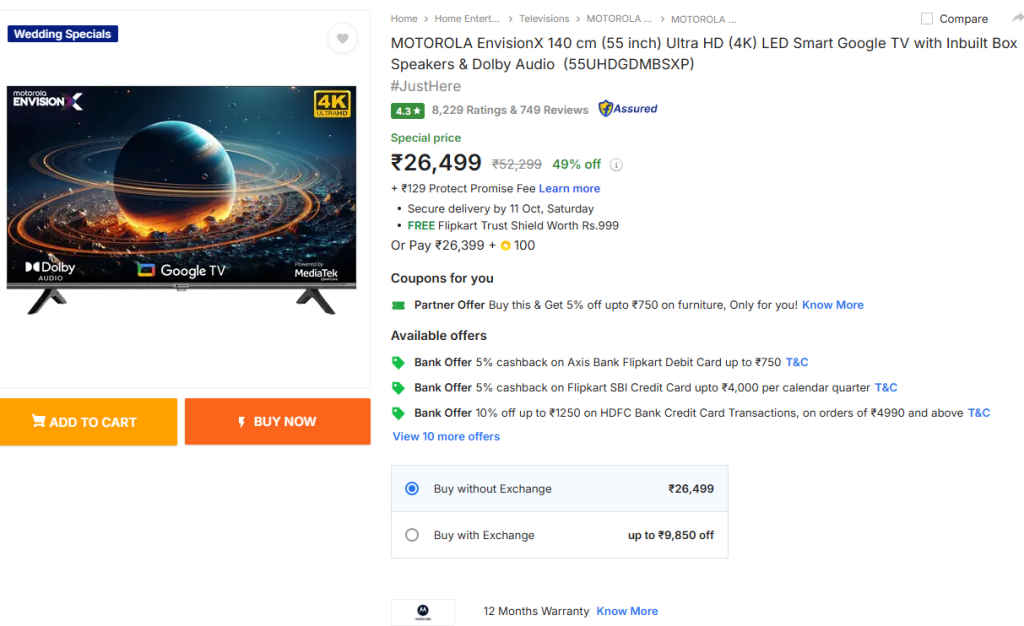Screen dimensions: 1024x626
Task: Click the 4.3 star rating badge
Action: pyautogui.click(x=408, y=110)
